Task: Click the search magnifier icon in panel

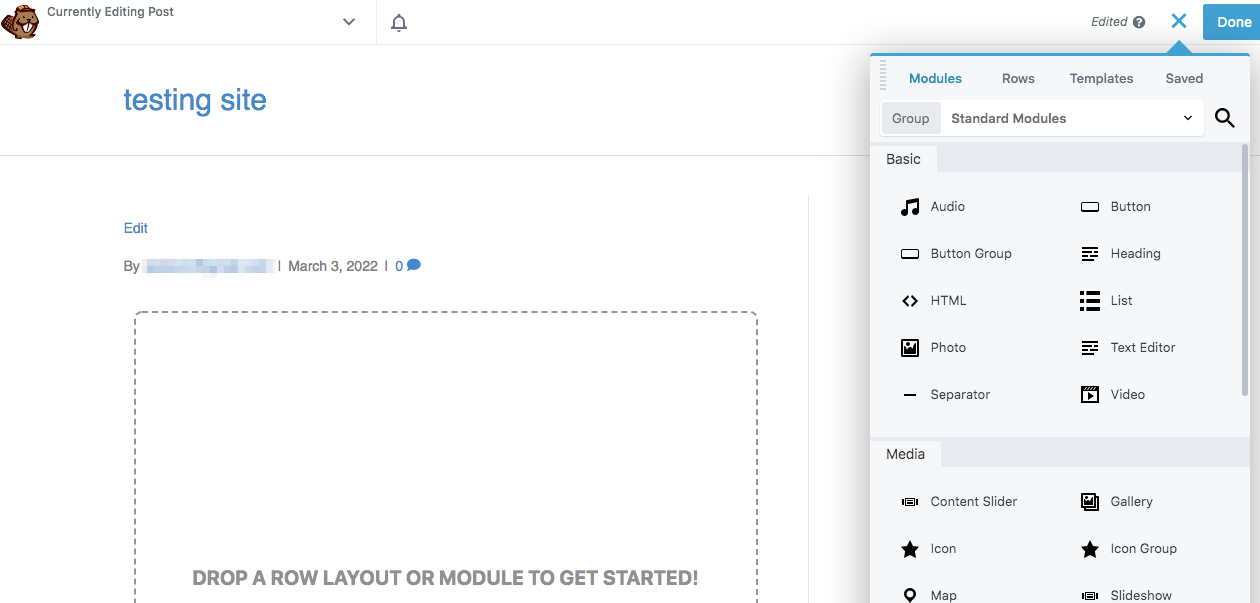Action: coord(1224,119)
